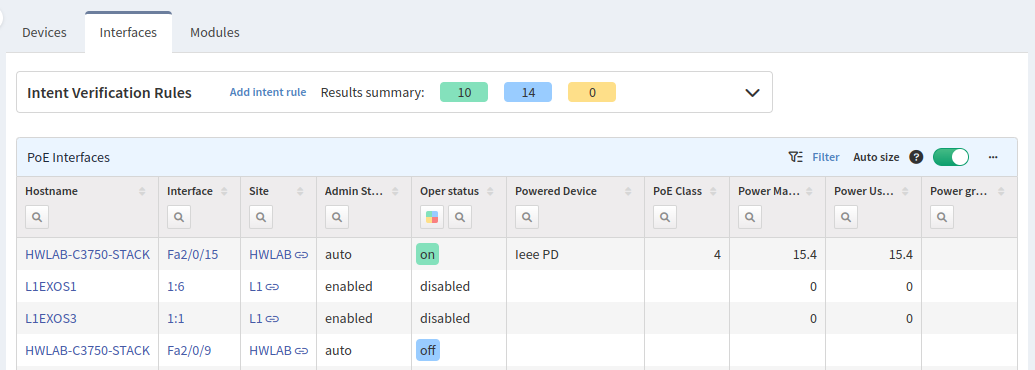1035x370 pixels.
Task: Sort by the Site column arrows
Action: (x=300, y=191)
